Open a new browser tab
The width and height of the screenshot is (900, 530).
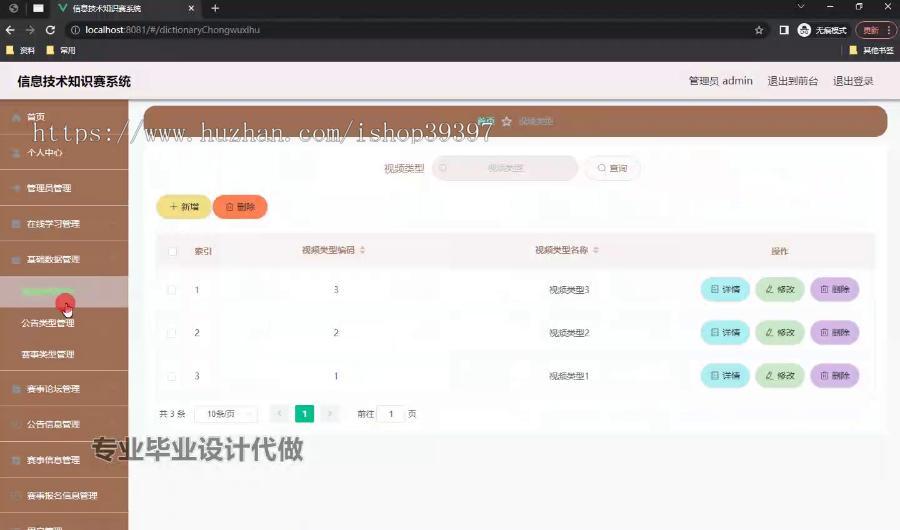[x=215, y=8]
